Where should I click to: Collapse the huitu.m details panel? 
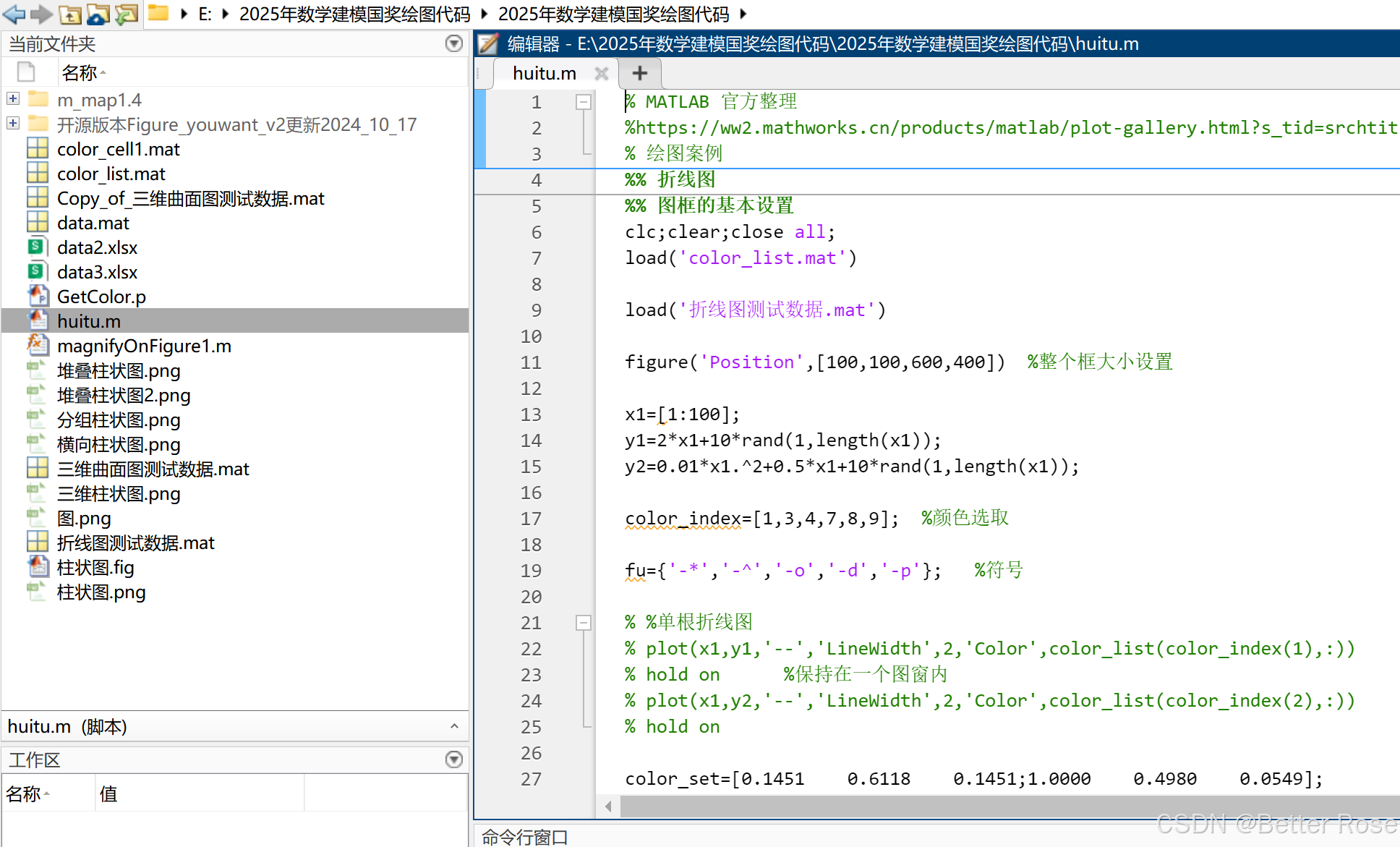coord(453,726)
